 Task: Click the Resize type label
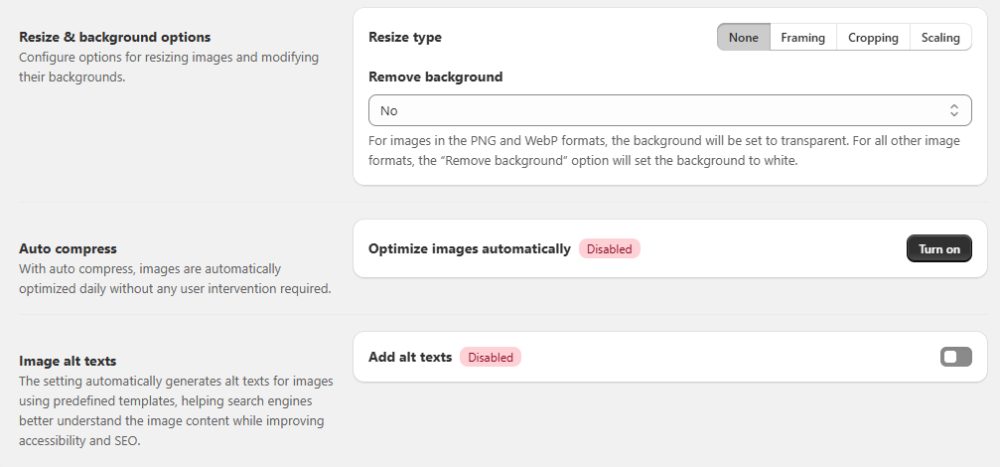[x=405, y=38]
